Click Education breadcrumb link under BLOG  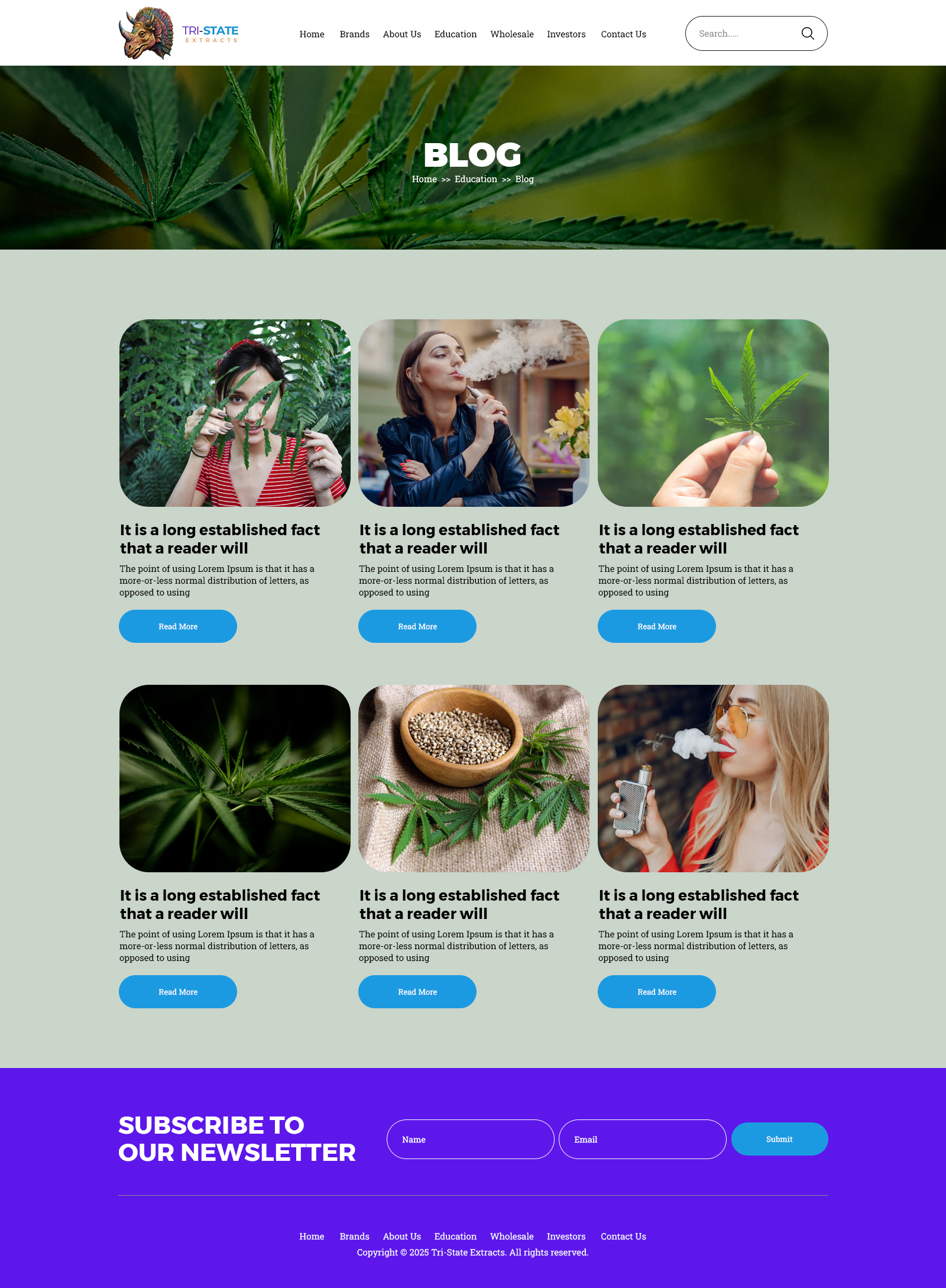click(475, 179)
